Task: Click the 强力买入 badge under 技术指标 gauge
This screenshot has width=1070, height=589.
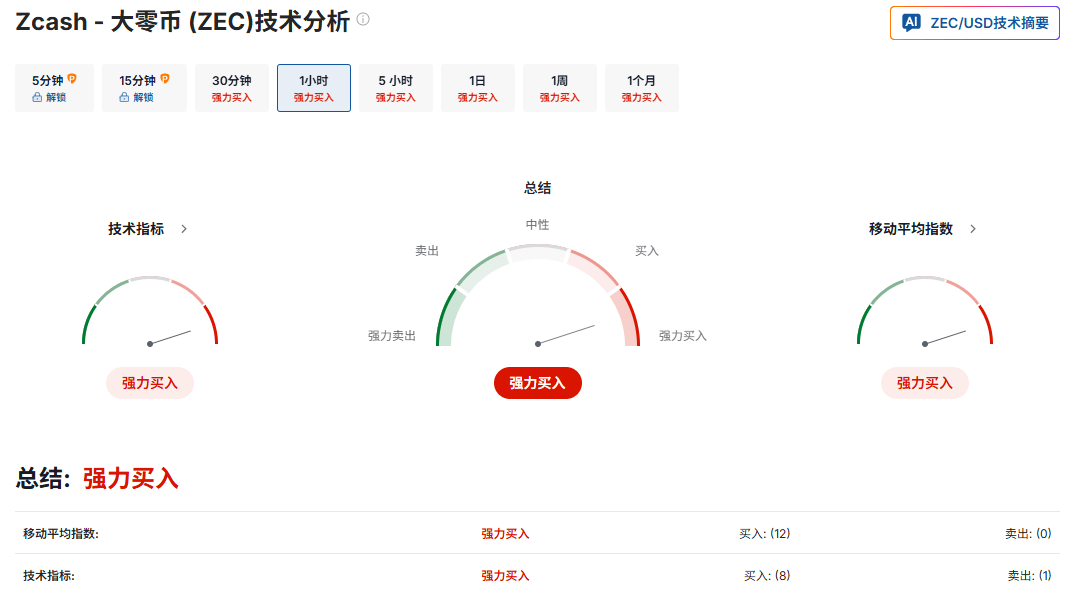Action: 149,383
